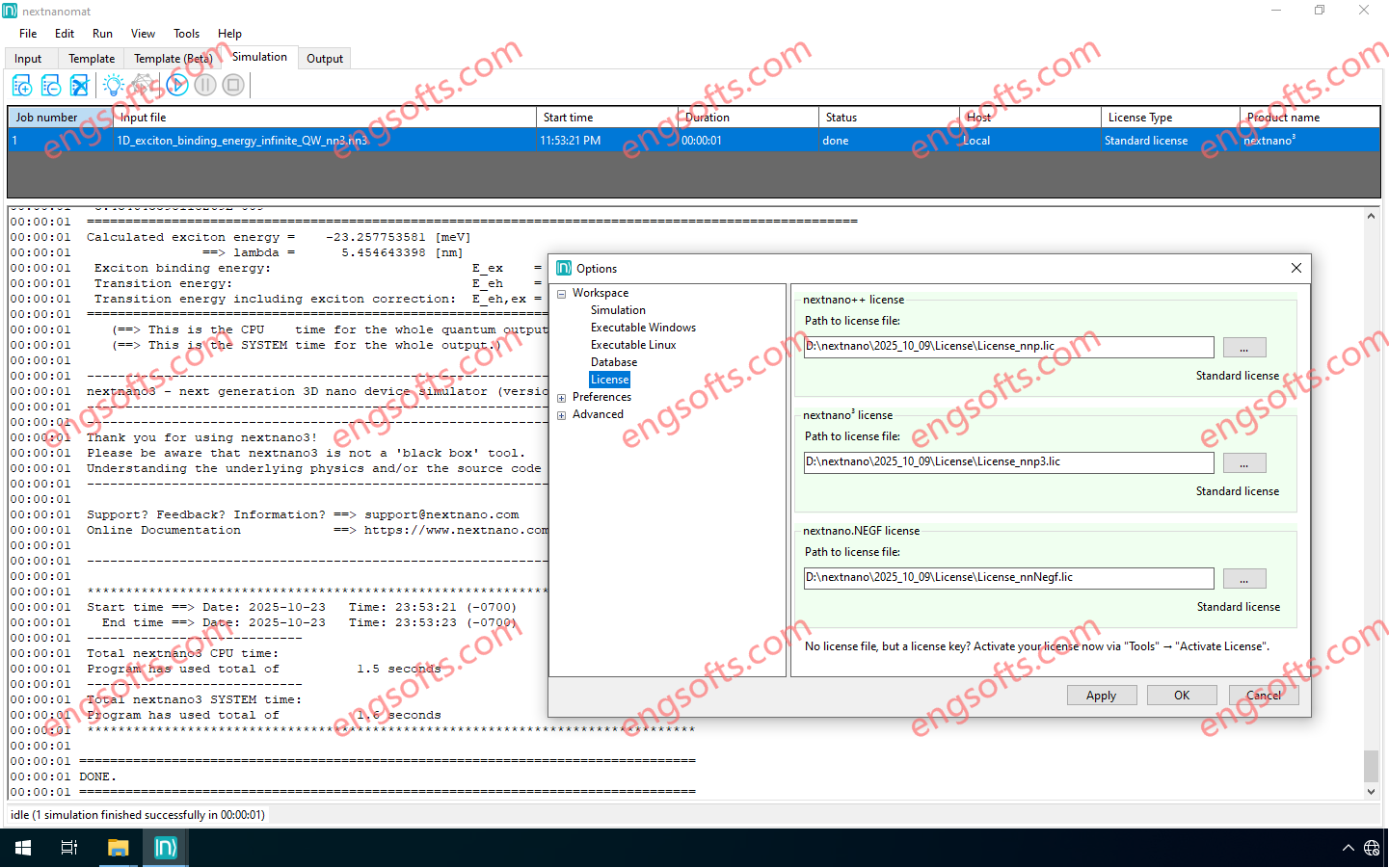Select Executable Windows in options tree
The height and width of the screenshot is (868, 1389).
[x=643, y=328]
